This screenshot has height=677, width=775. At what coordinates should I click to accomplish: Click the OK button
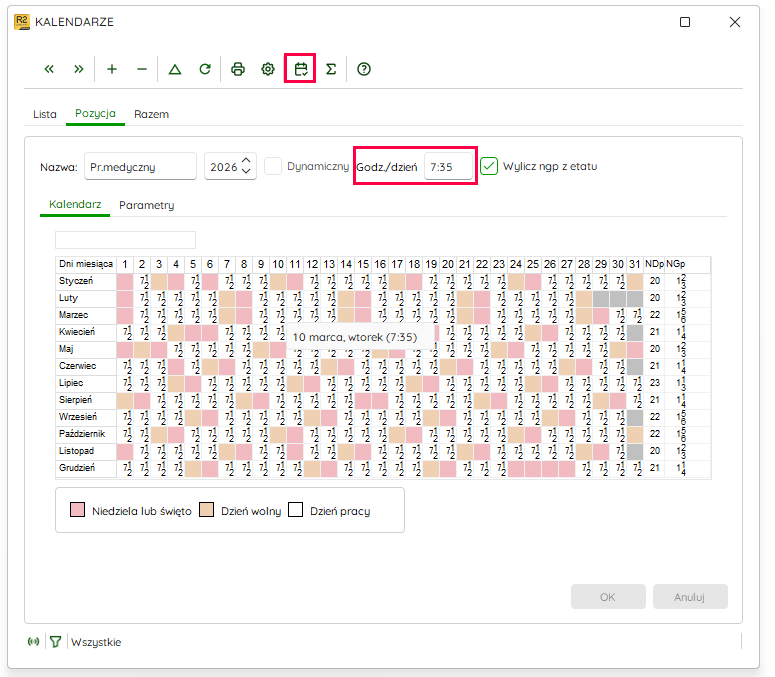pos(608,597)
